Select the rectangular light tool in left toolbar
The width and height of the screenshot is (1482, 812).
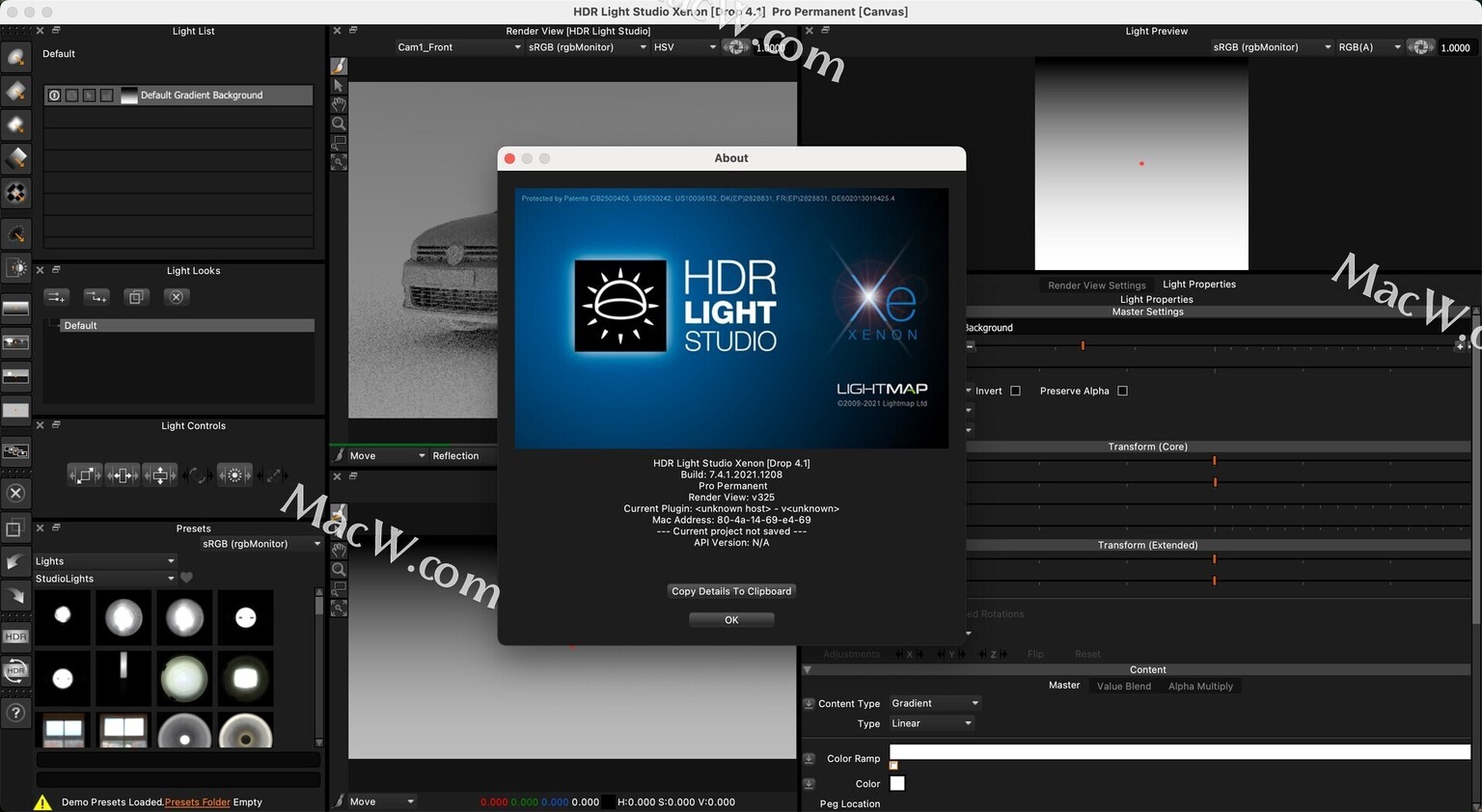(x=16, y=92)
